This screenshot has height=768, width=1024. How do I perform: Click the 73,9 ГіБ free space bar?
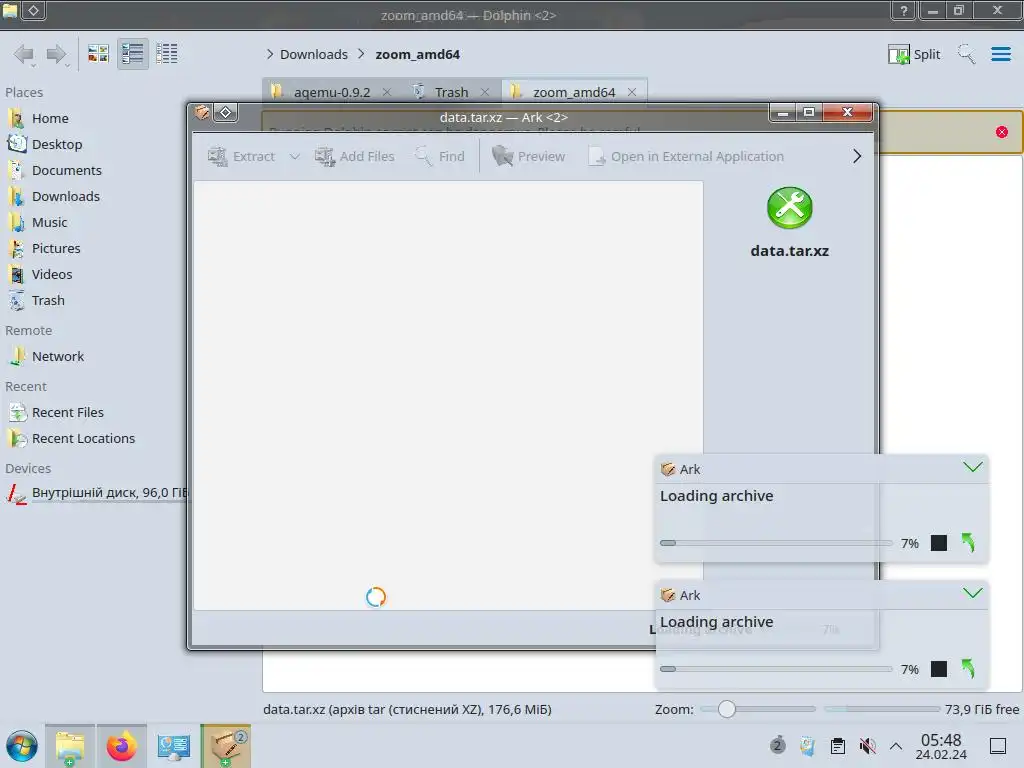click(882, 709)
